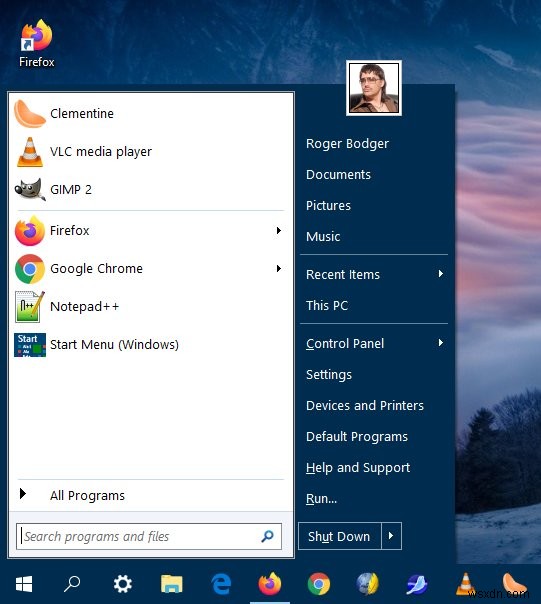541x604 pixels.
Task: Expand the Control Panel submenu arrow
Action: tap(440, 343)
